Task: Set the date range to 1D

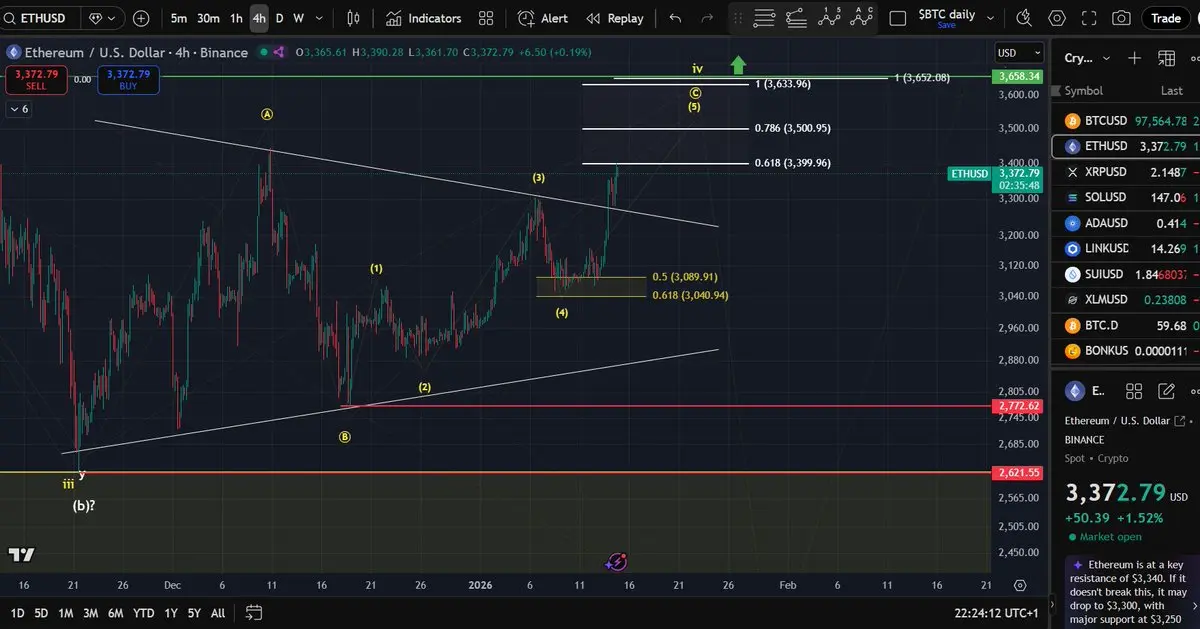Action: 17,612
